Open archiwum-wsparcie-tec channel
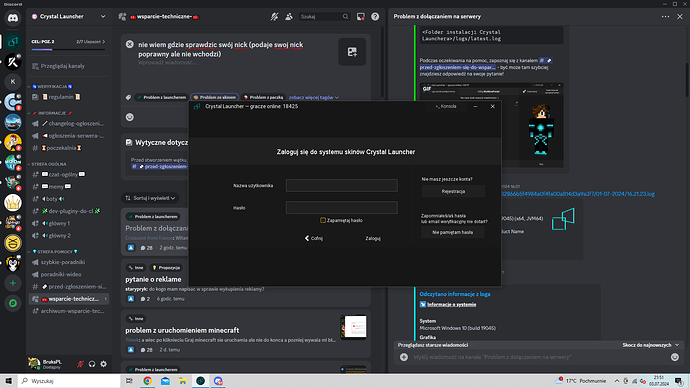 point(69,311)
